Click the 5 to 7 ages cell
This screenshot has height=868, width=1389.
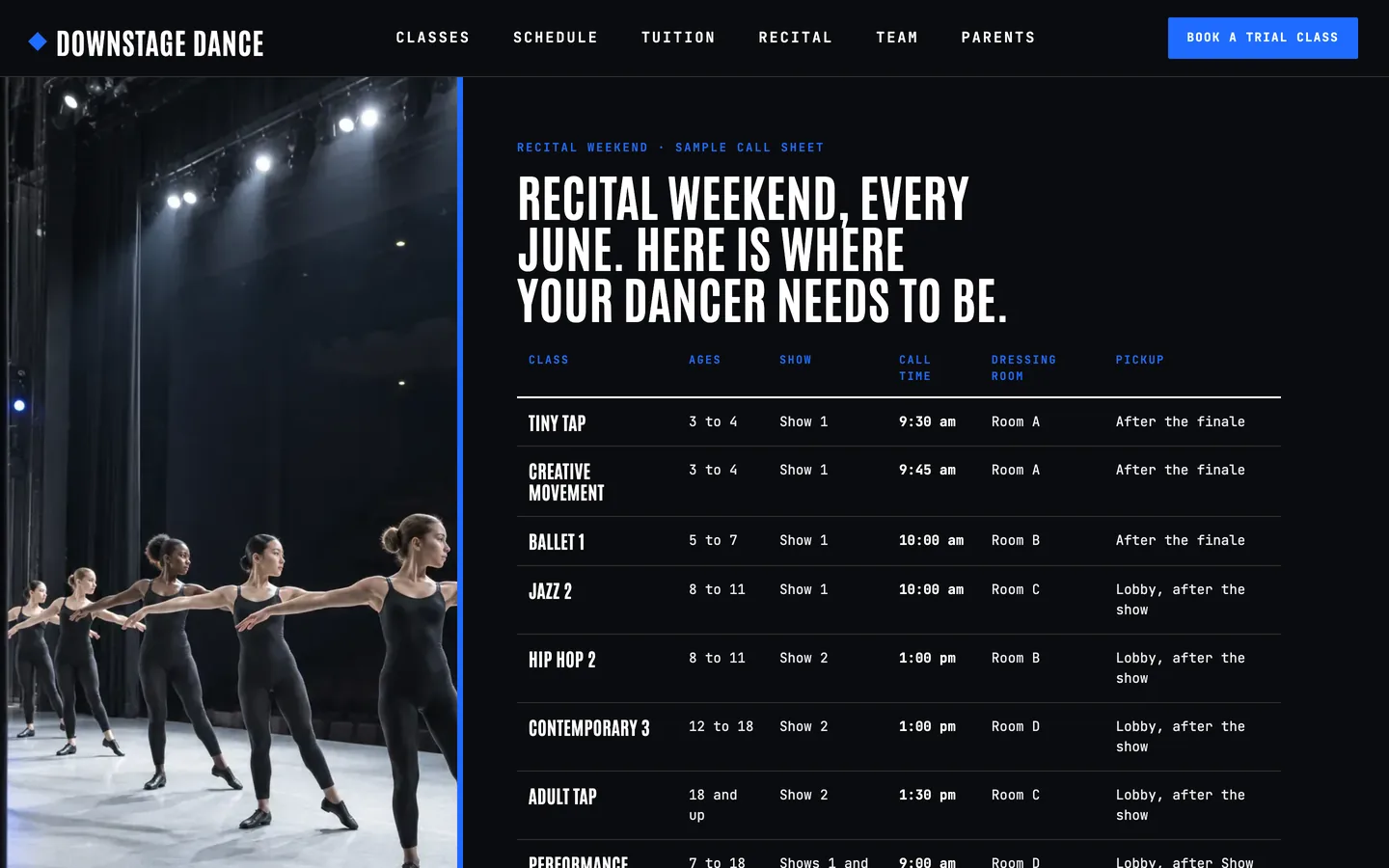(x=713, y=540)
